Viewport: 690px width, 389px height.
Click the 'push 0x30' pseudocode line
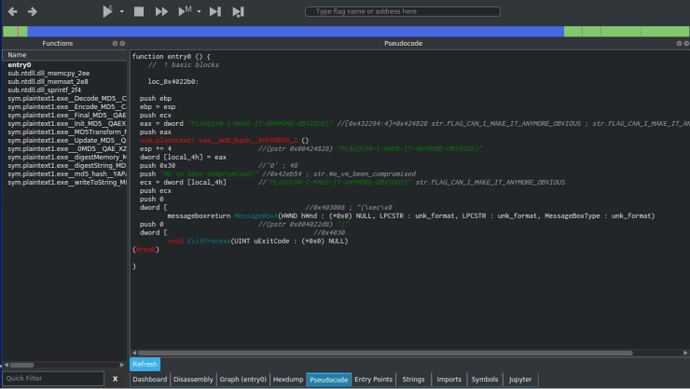coord(157,165)
